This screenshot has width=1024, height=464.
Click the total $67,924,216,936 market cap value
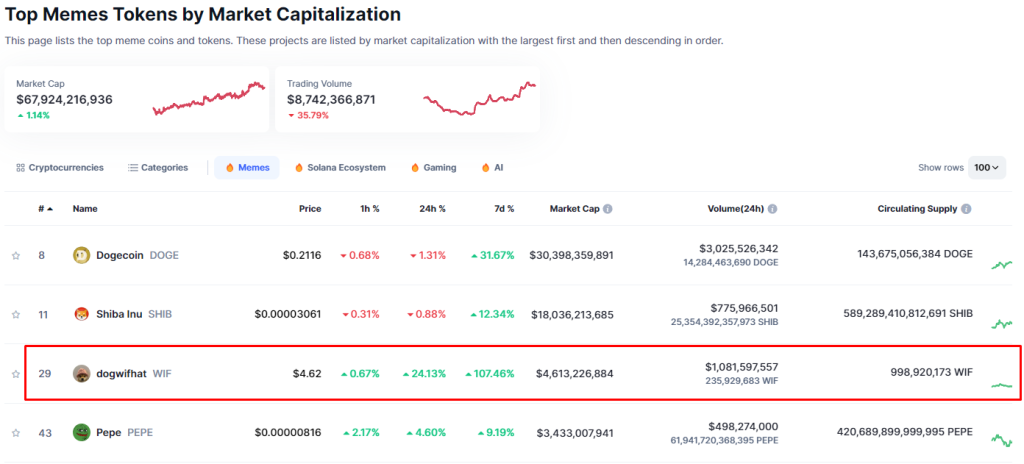tap(64, 99)
